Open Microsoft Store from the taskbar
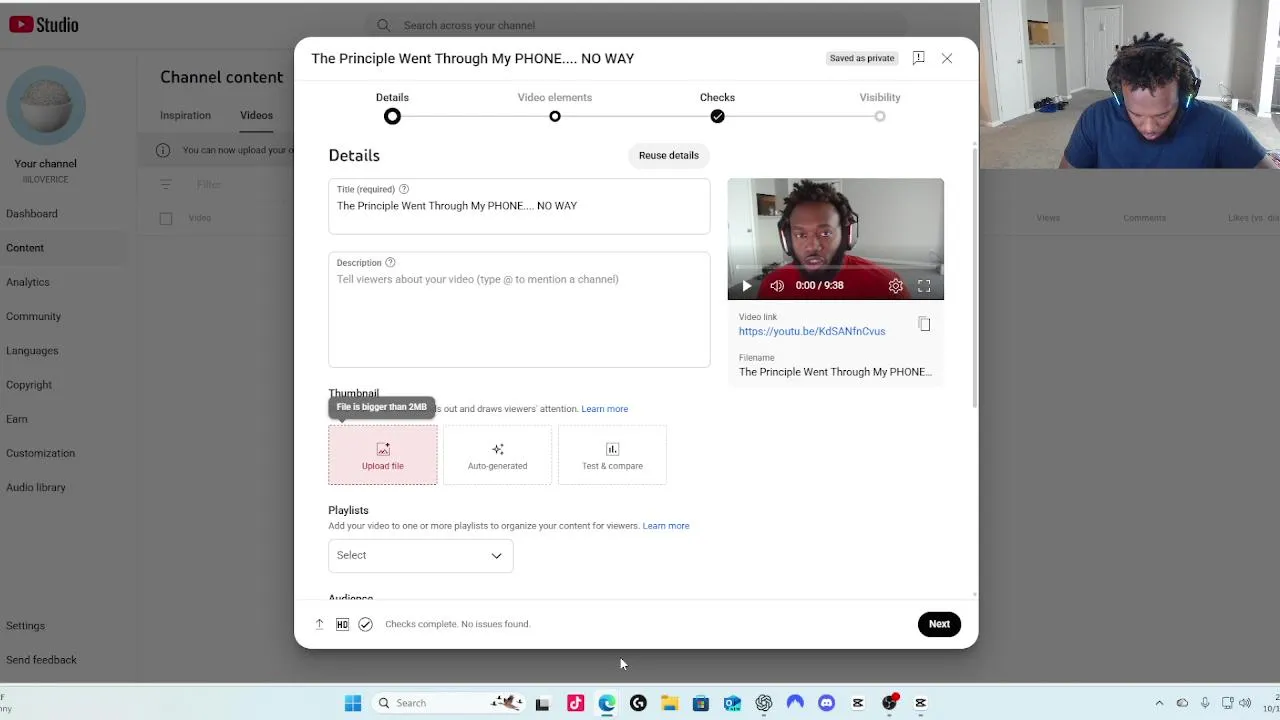 [700, 703]
